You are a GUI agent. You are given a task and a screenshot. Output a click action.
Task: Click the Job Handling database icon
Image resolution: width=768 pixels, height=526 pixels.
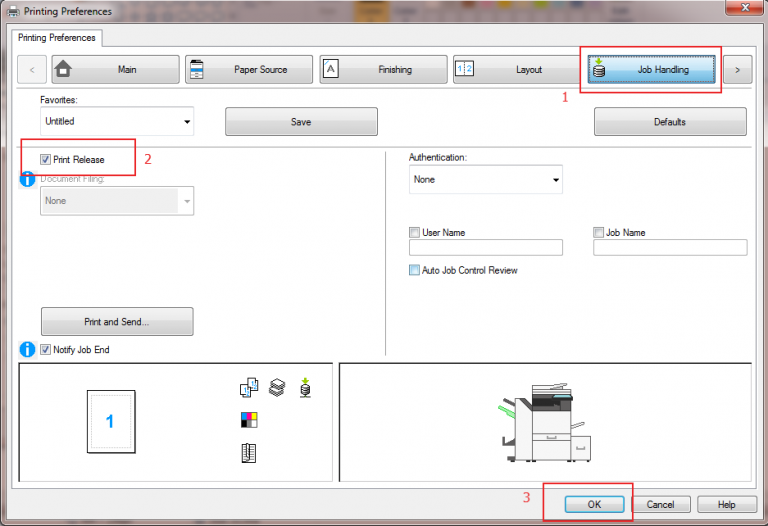point(599,68)
